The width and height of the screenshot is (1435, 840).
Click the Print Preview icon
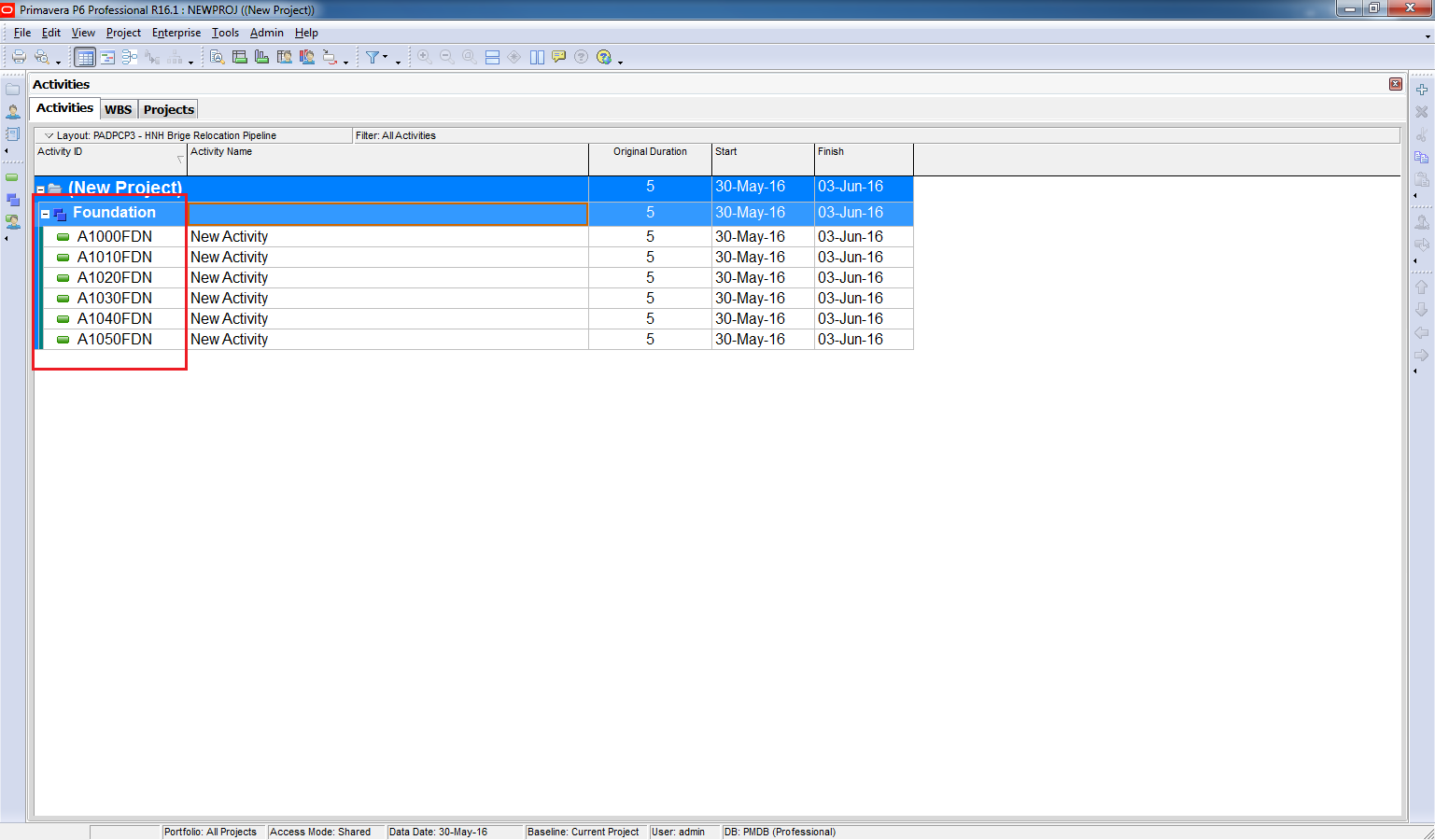[41, 57]
